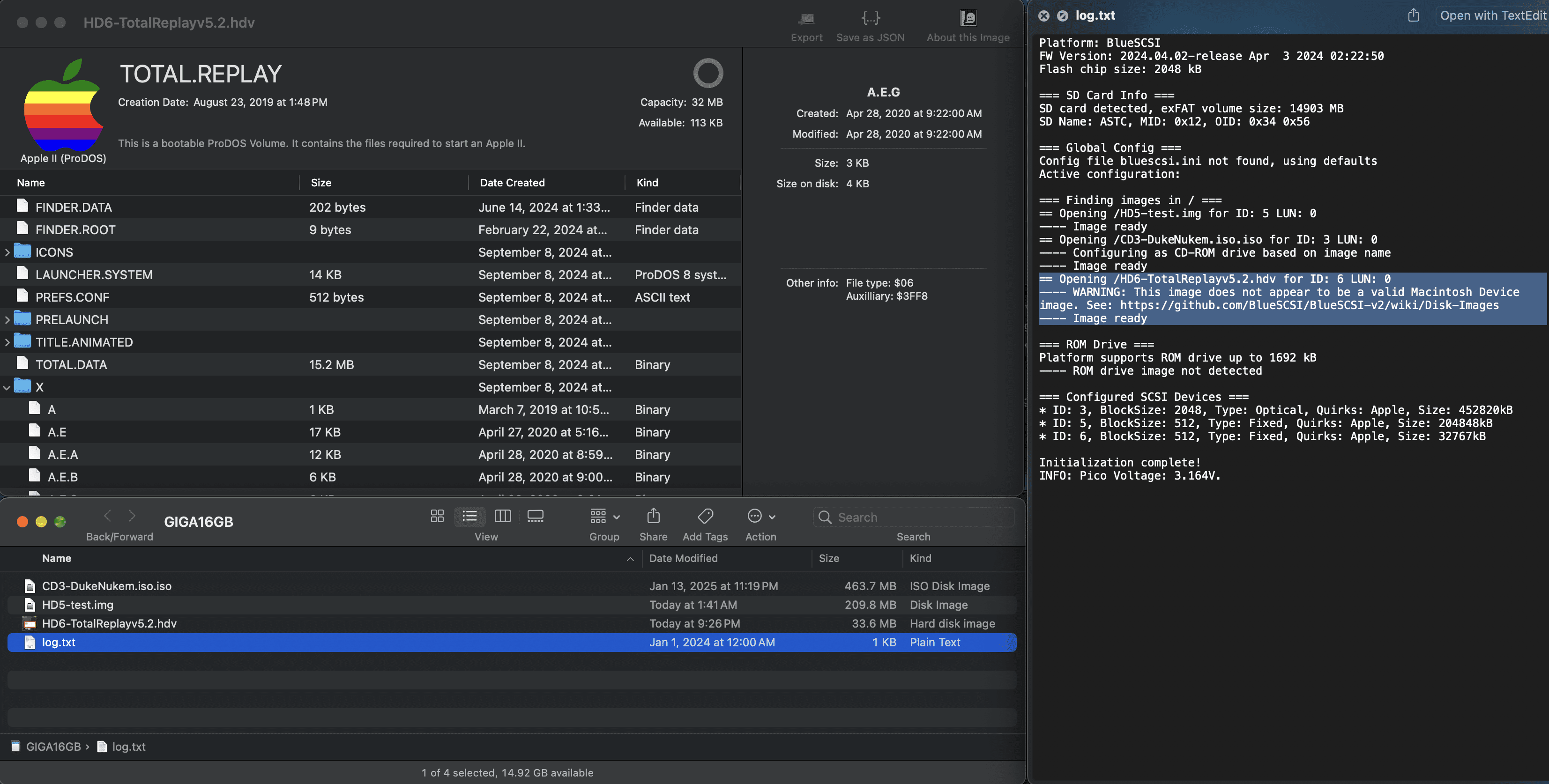Viewport: 1549px width, 784px height.
Task: Click log.txt in the path bar
Action: click(x=121, y=747)
